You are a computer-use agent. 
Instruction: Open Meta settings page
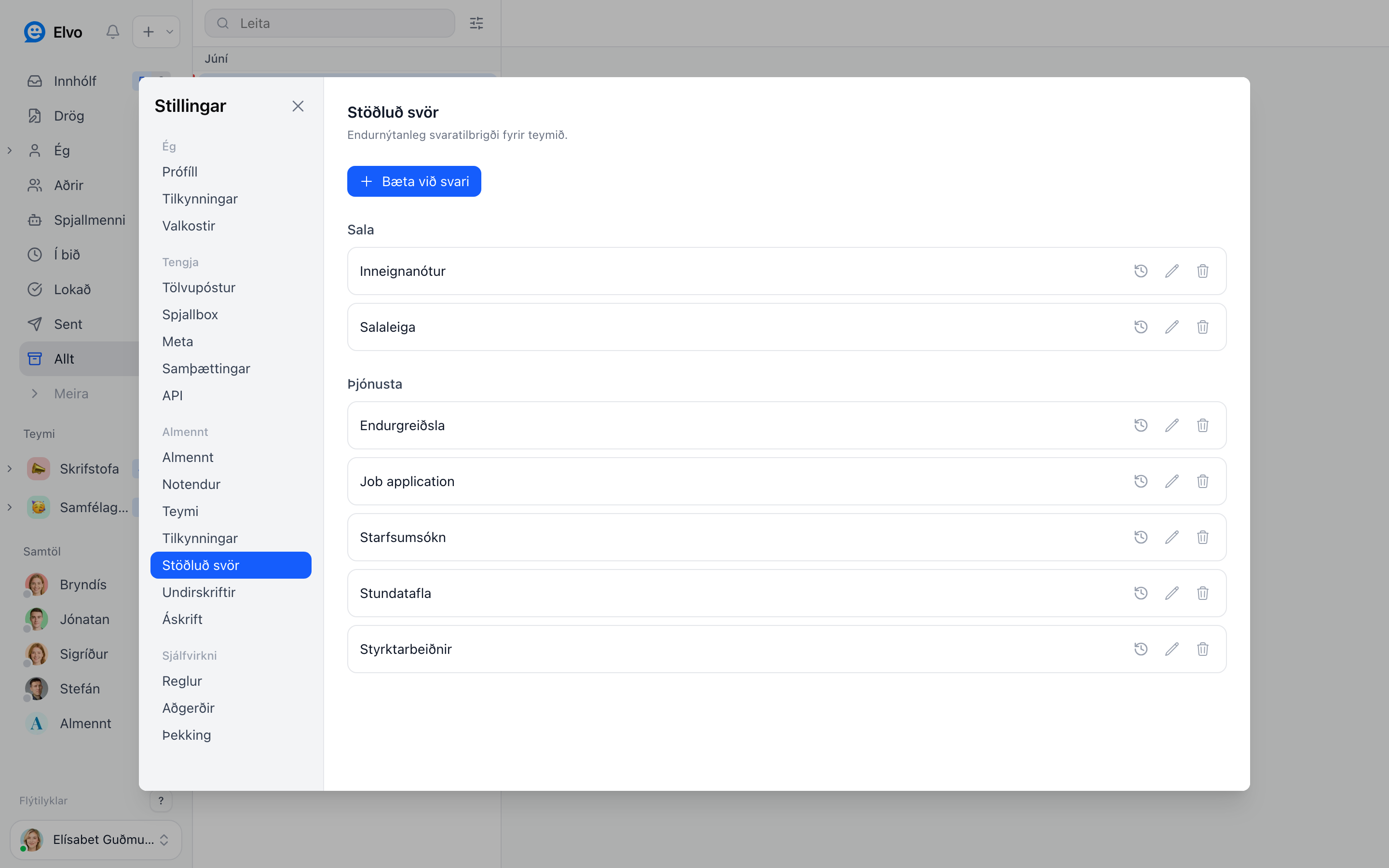click(x=231, y=341)
